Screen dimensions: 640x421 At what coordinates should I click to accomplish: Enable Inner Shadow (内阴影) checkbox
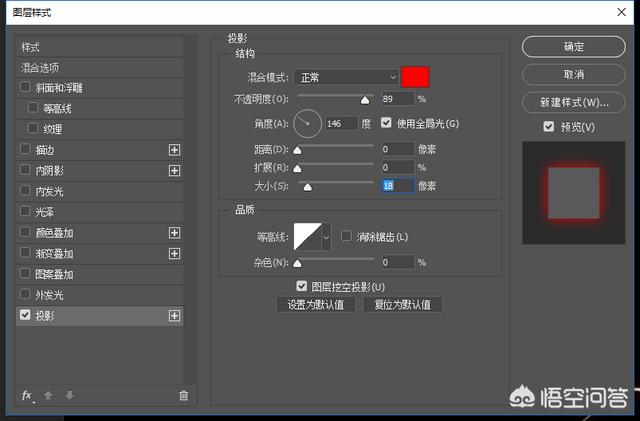pyautogui.click(x=25, y=170)
